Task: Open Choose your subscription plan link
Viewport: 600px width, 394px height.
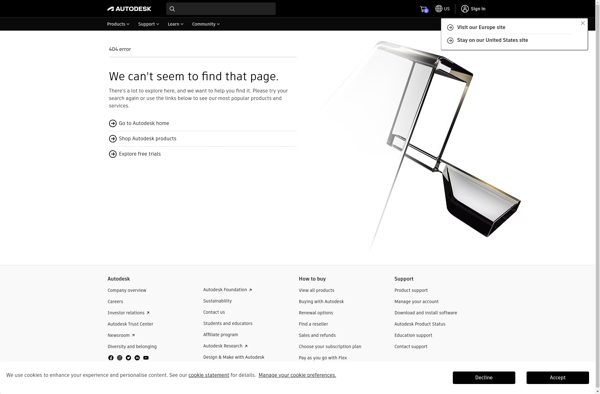Action: coord(330,347)
